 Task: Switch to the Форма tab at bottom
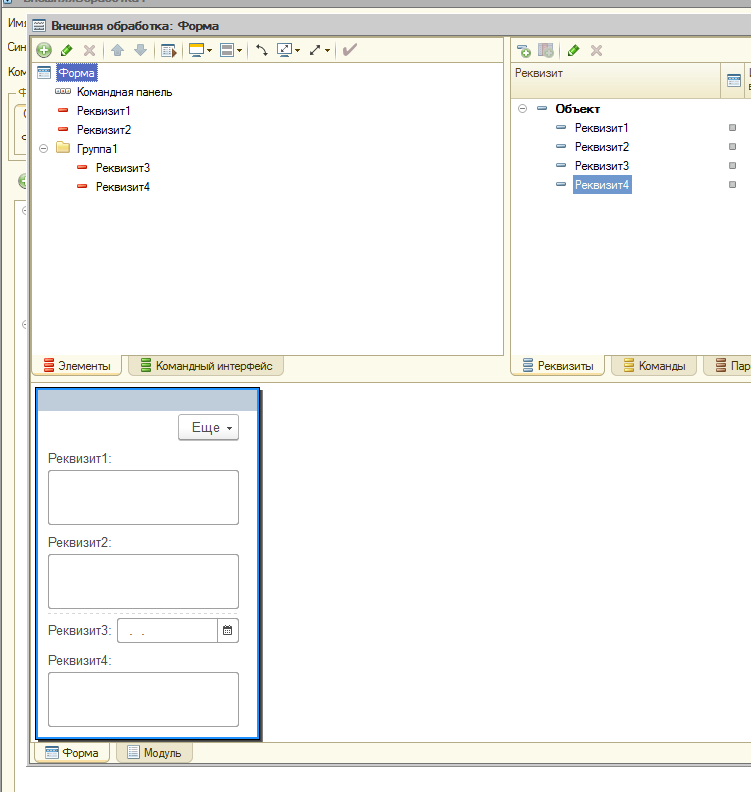(x=72, y=753)
